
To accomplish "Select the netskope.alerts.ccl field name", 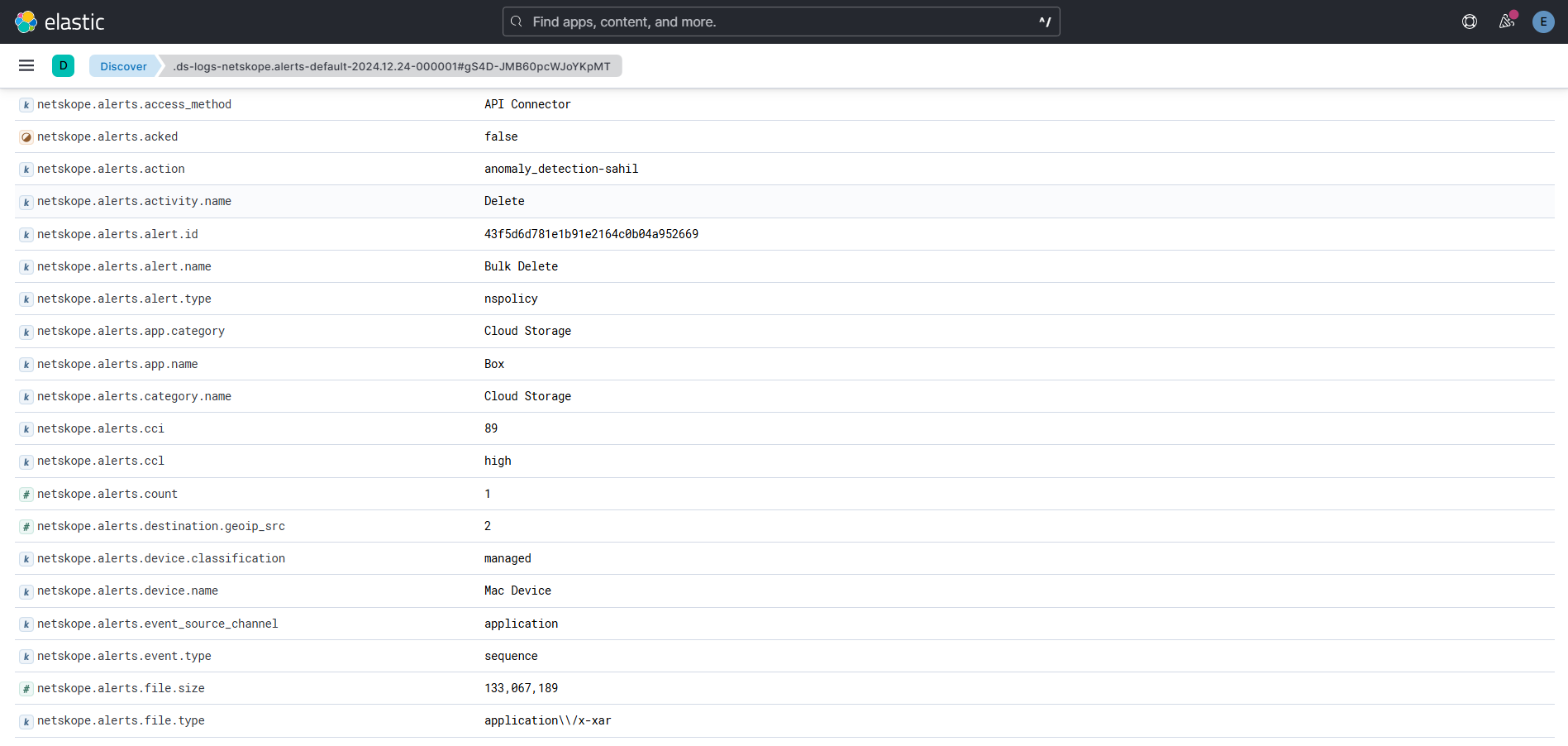I will click(x=101, y=461).
